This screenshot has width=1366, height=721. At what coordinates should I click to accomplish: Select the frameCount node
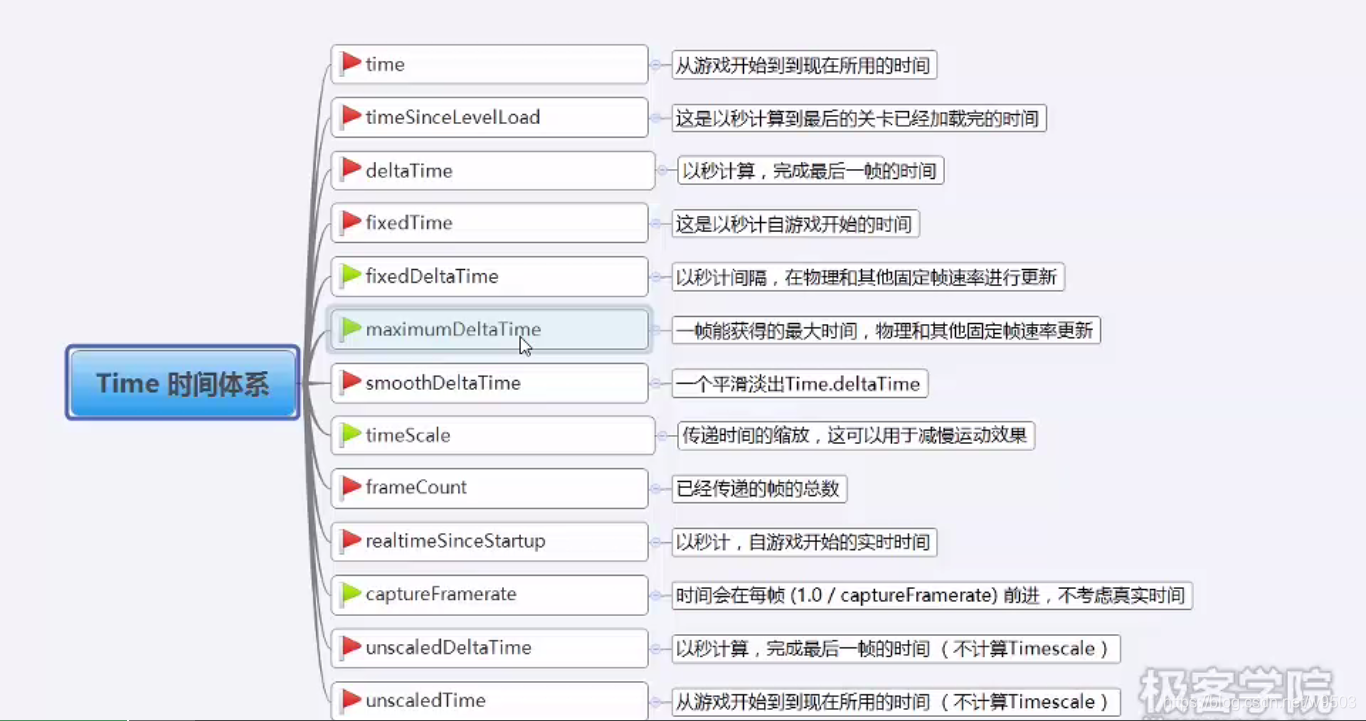(490, 488)
